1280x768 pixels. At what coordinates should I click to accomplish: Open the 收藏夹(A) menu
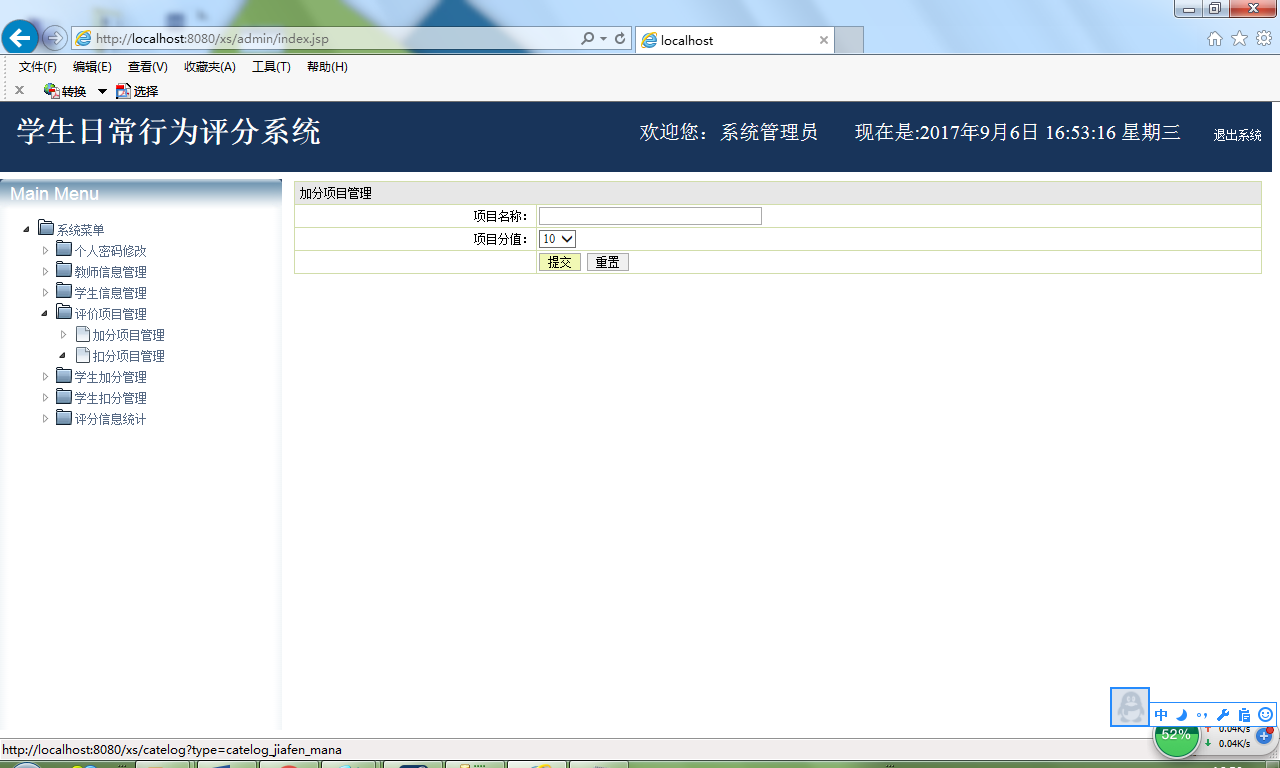pos(210,67)
